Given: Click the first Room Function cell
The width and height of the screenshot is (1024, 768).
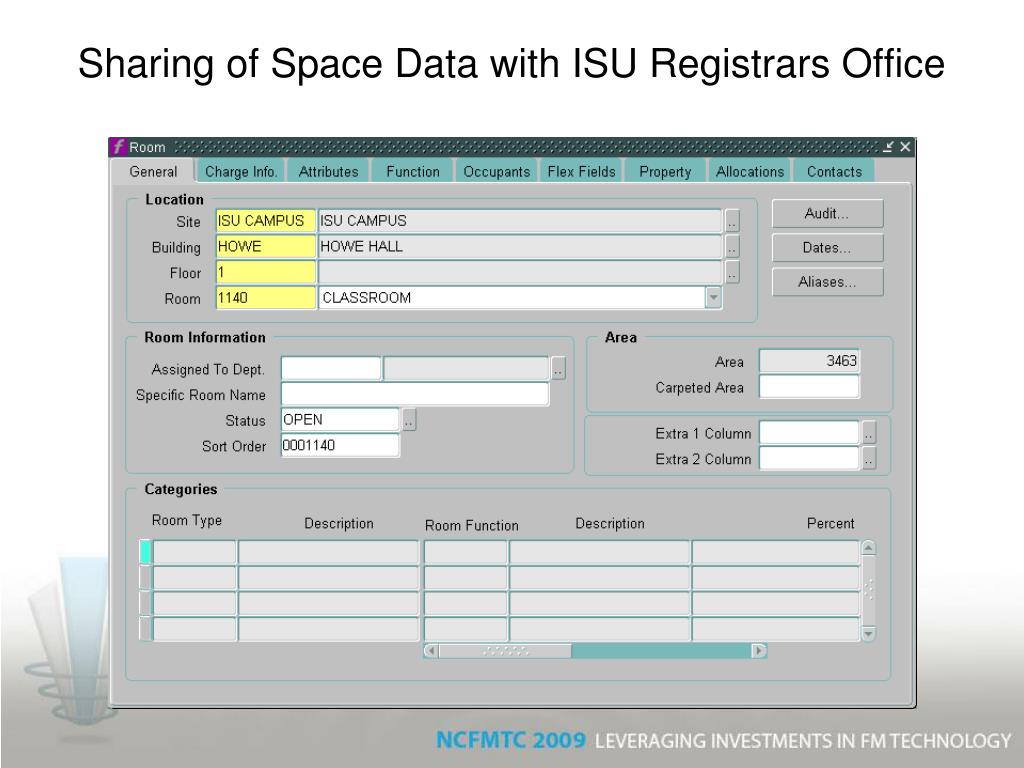Looking at the screenshot, I should click(x=466, y=552).
